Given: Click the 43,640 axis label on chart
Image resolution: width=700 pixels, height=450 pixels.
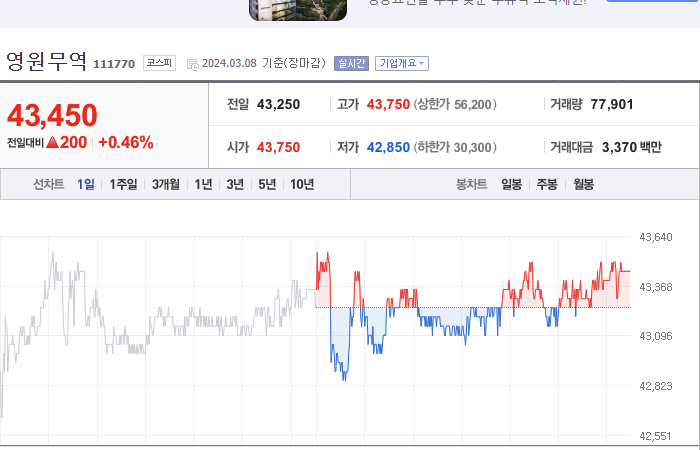Looking at the screenshot, I should click(656, 237).
